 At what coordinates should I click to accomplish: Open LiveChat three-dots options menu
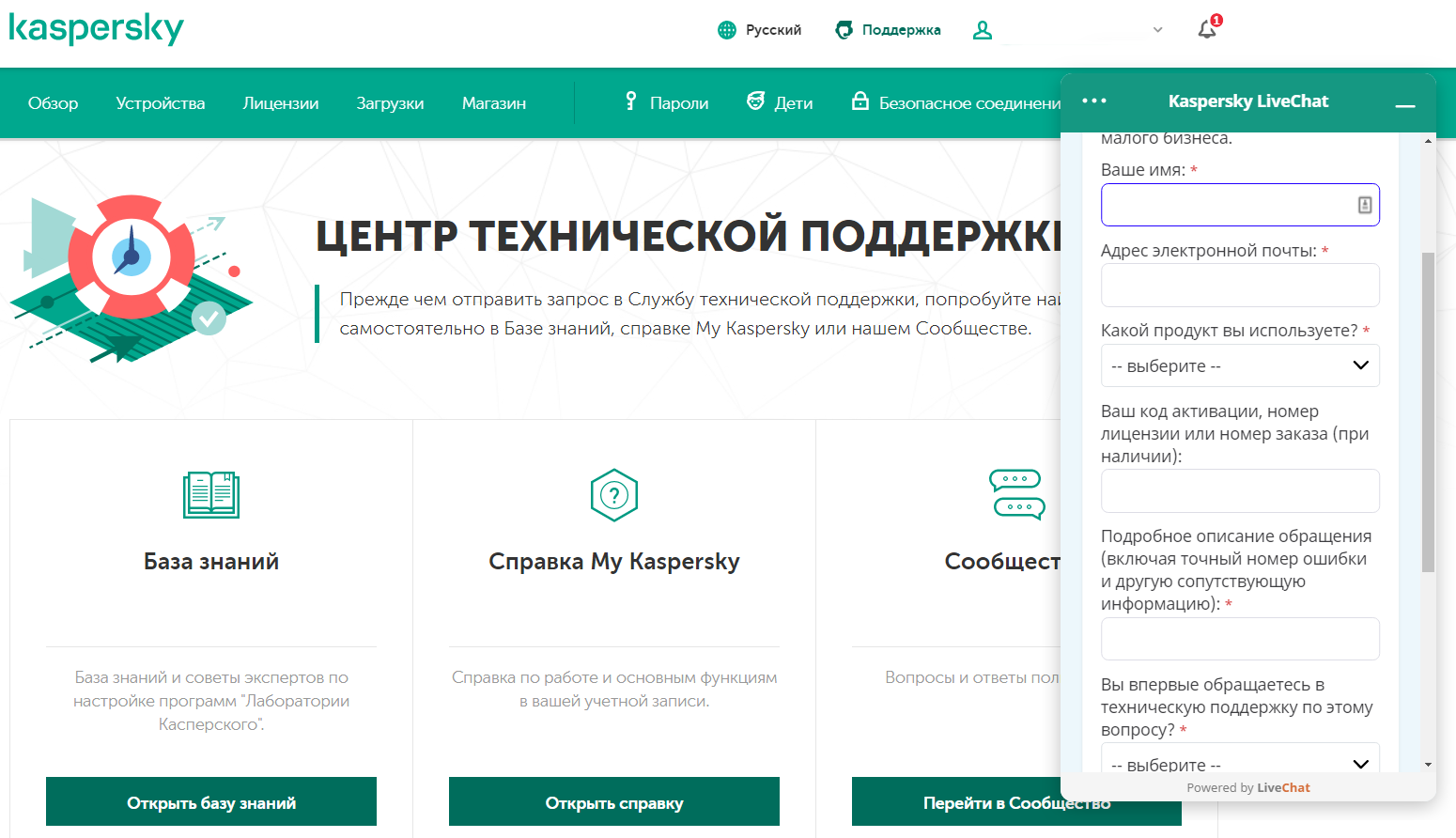pyautogui.click(x=1094, y=101)
